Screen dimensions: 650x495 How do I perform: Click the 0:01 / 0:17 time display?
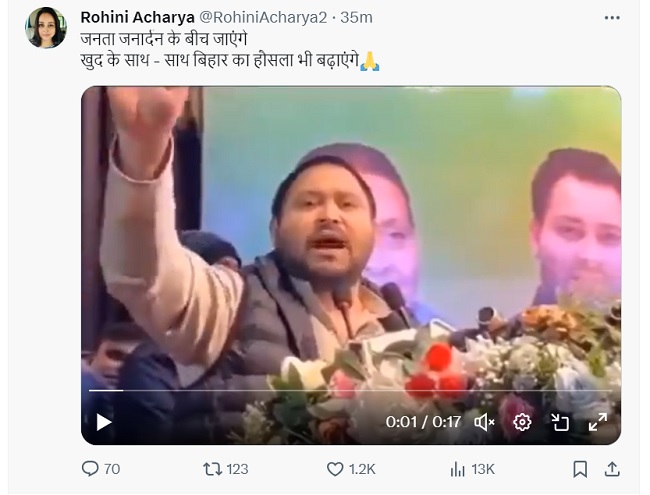pos(424,422)
